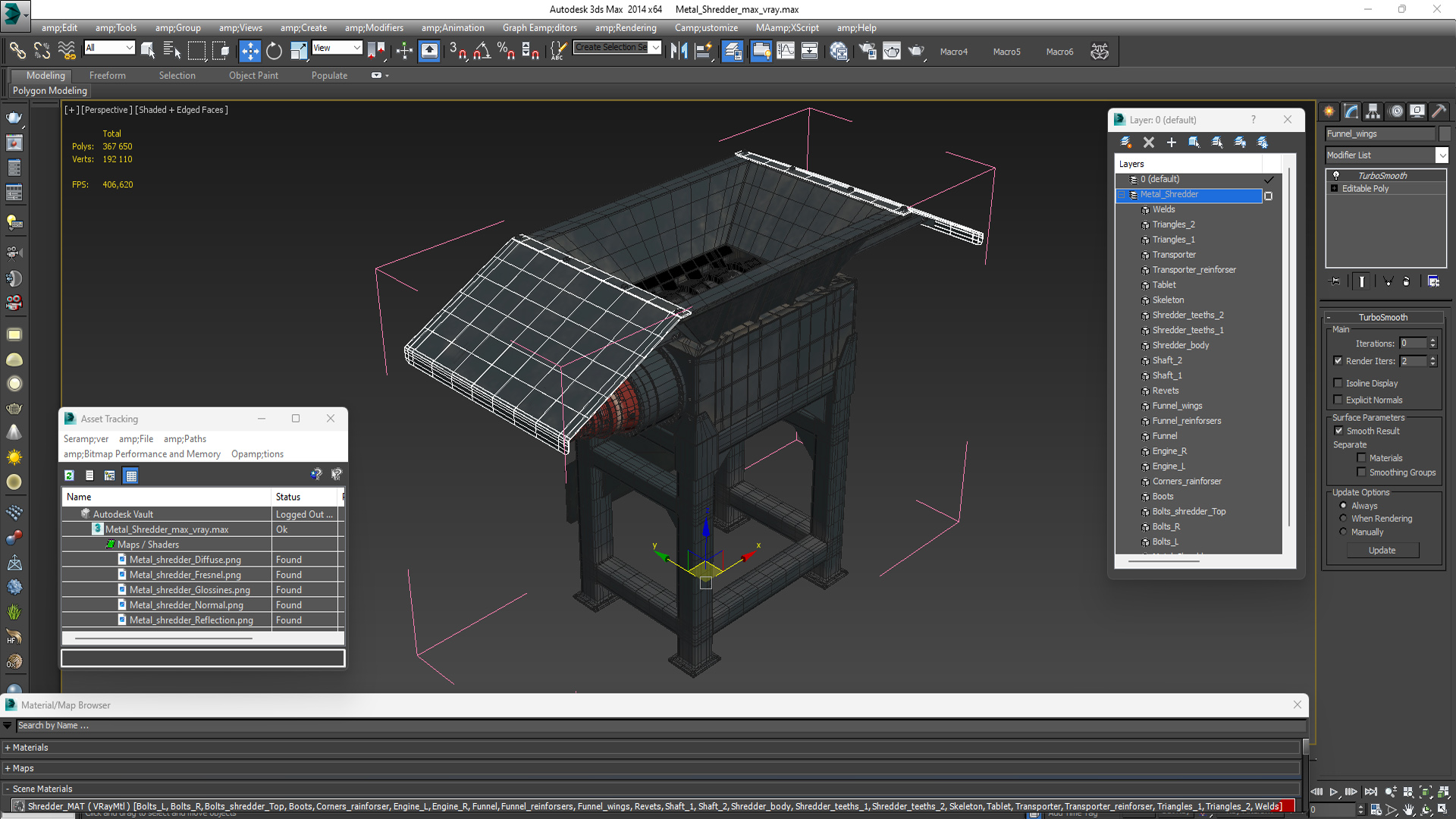
Task: Select the Link tool in the main toolbar
Action: (x=17, y=51)
